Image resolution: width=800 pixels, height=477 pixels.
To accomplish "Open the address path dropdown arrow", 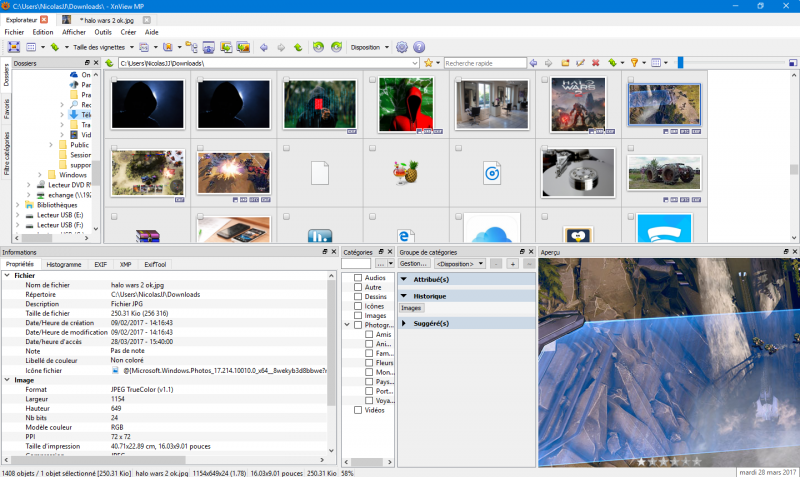I will pyautogui.click(x=415, y=63).
